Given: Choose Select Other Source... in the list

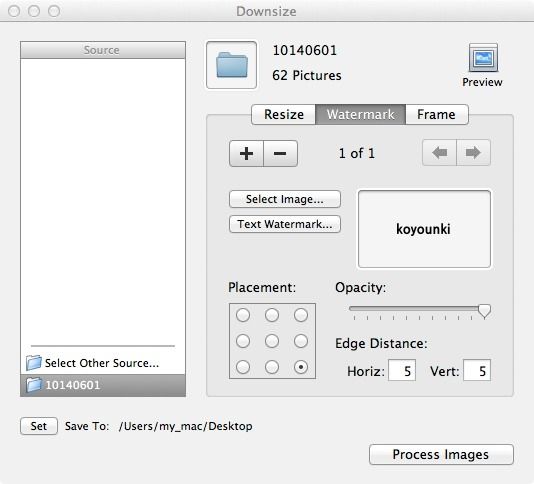Looking at the screenshot, I should click(102, 363).
